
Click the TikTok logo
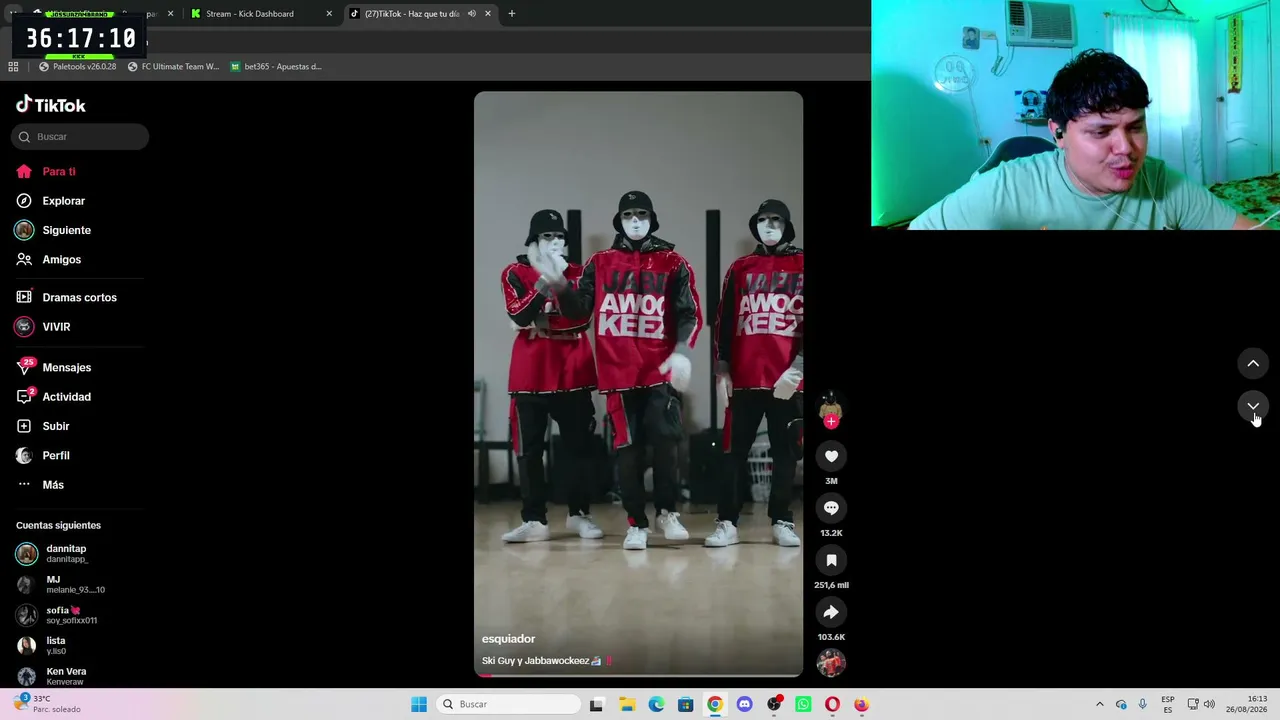pos(51,105)
